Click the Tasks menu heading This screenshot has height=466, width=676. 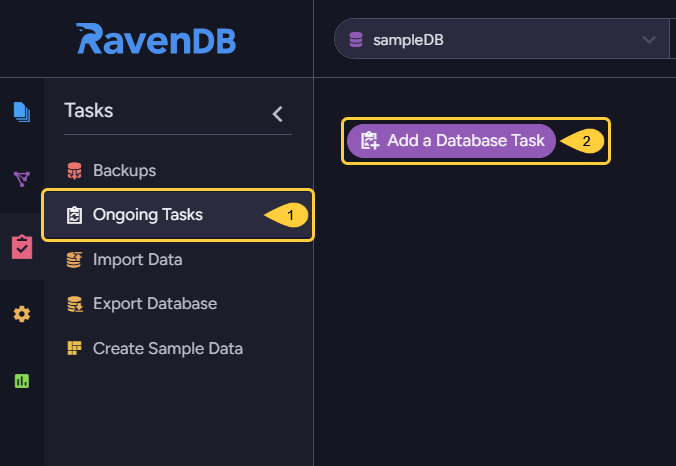coord(89,111)
